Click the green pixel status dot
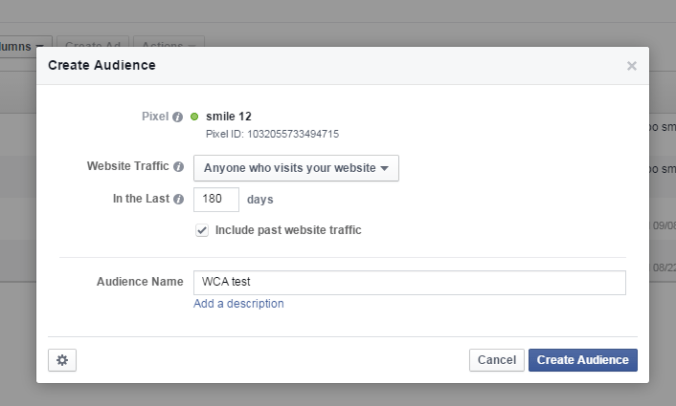The width and height of the screenshot is (676, 406). click(195, 117)
